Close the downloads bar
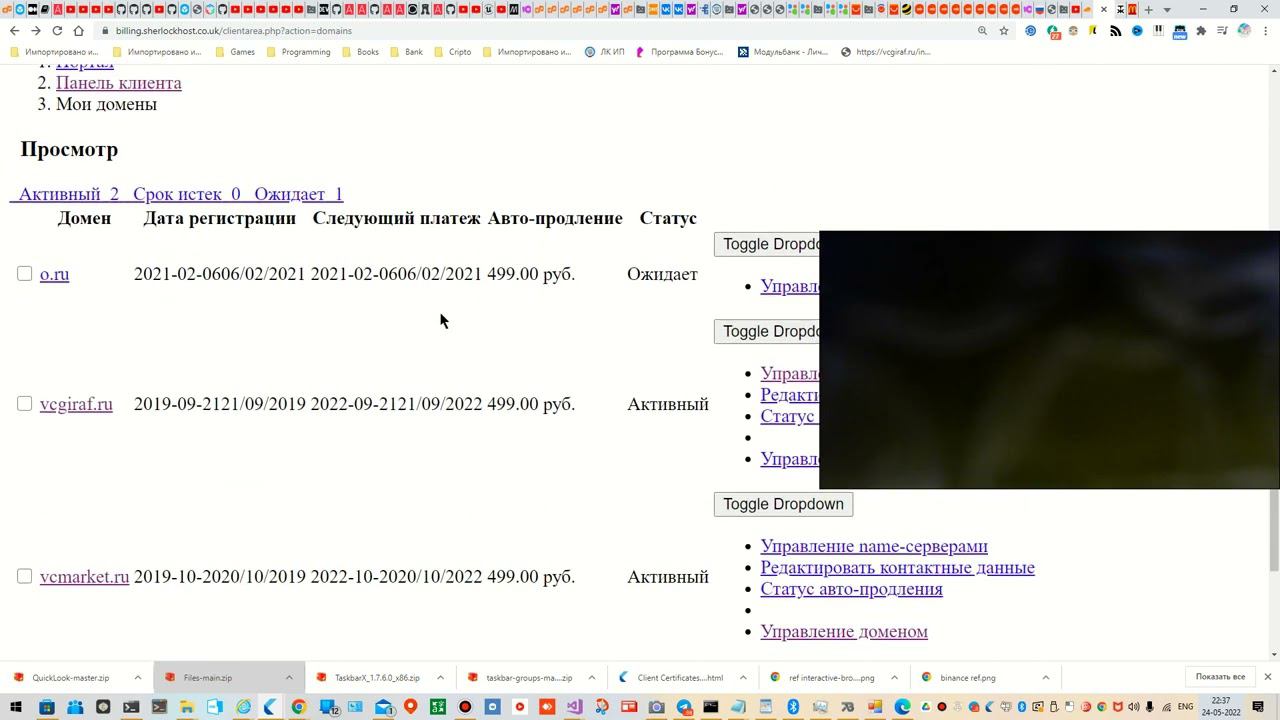 tap(1267, 677)
